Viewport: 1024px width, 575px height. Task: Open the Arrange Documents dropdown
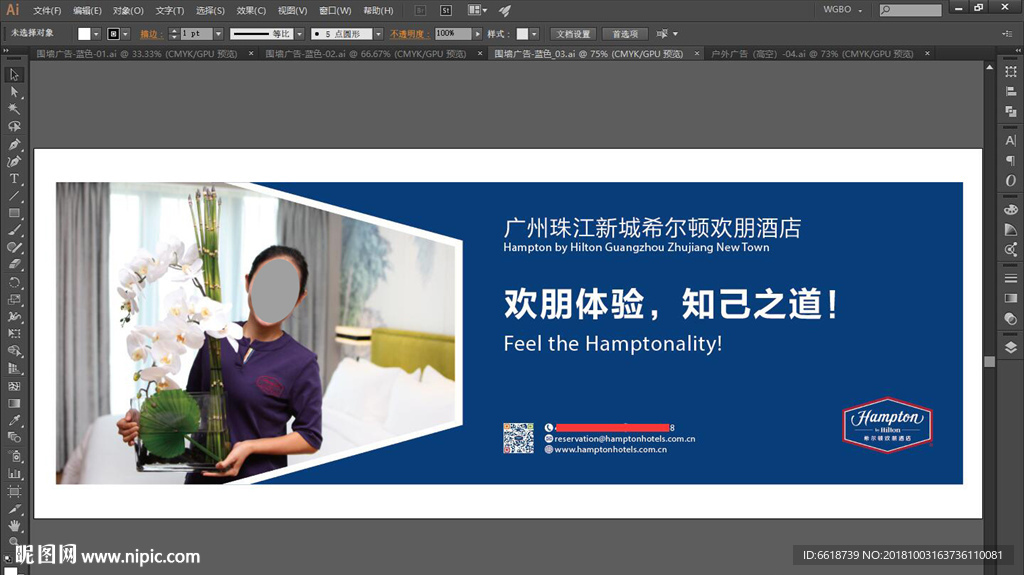tap(477, 10)
